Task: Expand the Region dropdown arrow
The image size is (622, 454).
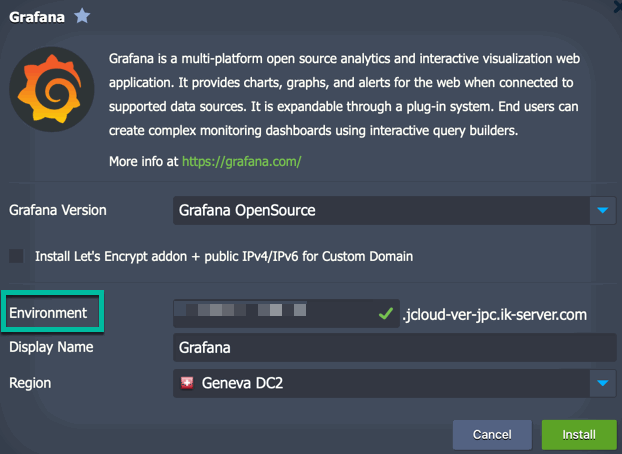Action: pyautogui.click(x=603, y=383)
